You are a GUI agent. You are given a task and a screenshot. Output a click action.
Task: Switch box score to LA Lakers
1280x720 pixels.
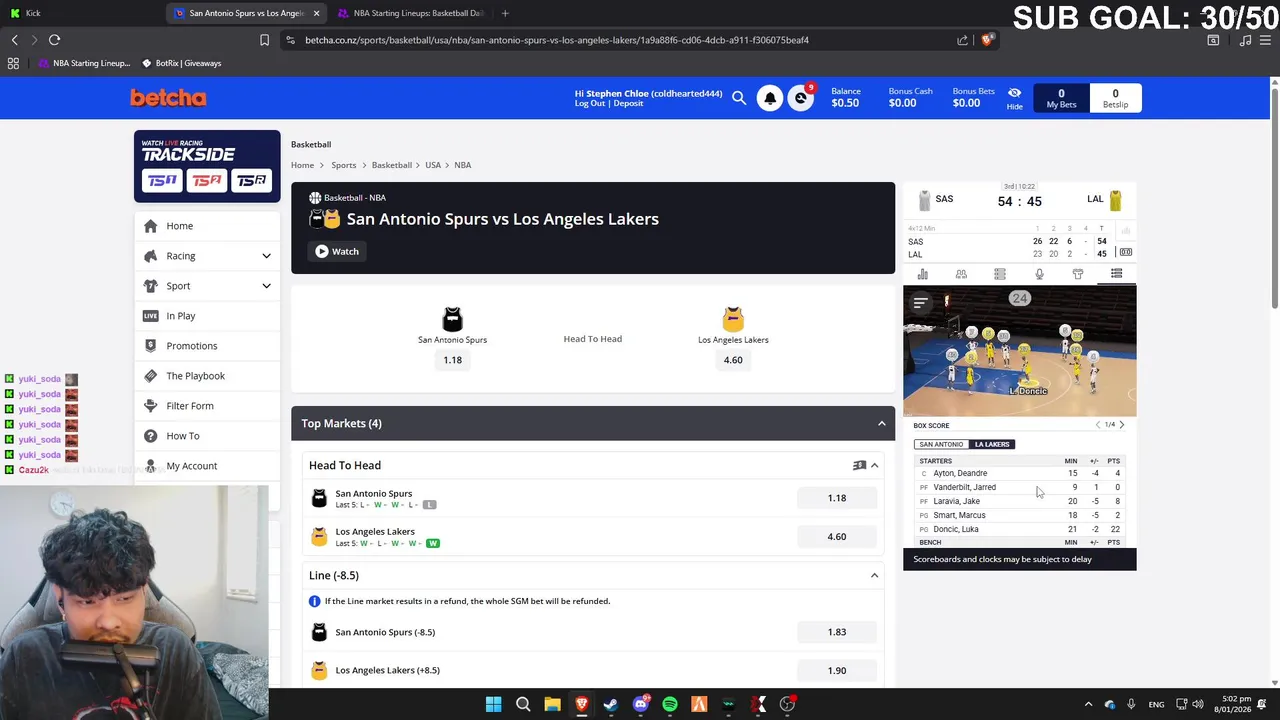point(992,444)
